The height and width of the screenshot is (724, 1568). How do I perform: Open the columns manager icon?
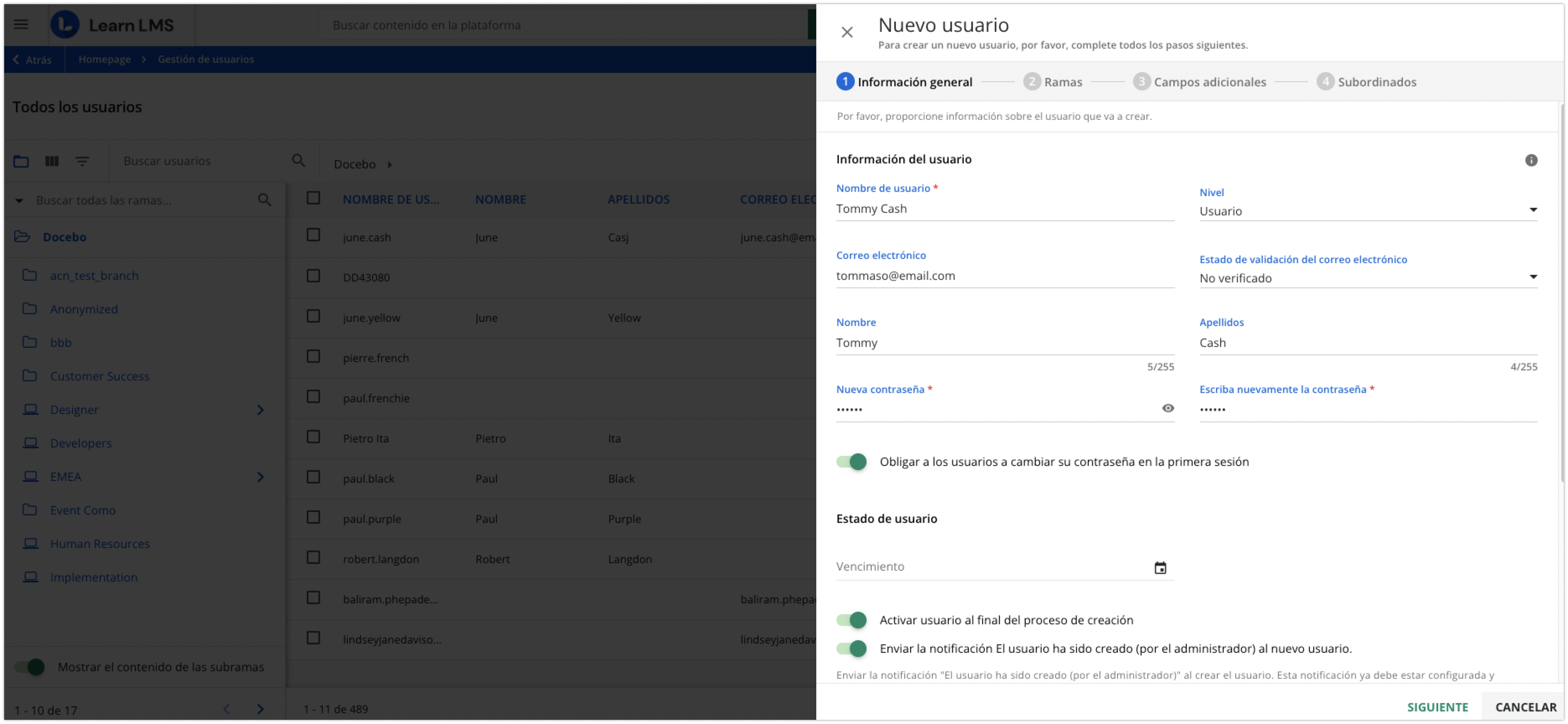pos(52,161)
